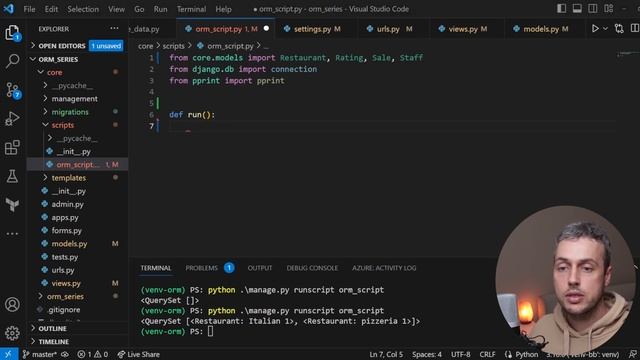Open the Terminal menu

[x=191, y=9]
